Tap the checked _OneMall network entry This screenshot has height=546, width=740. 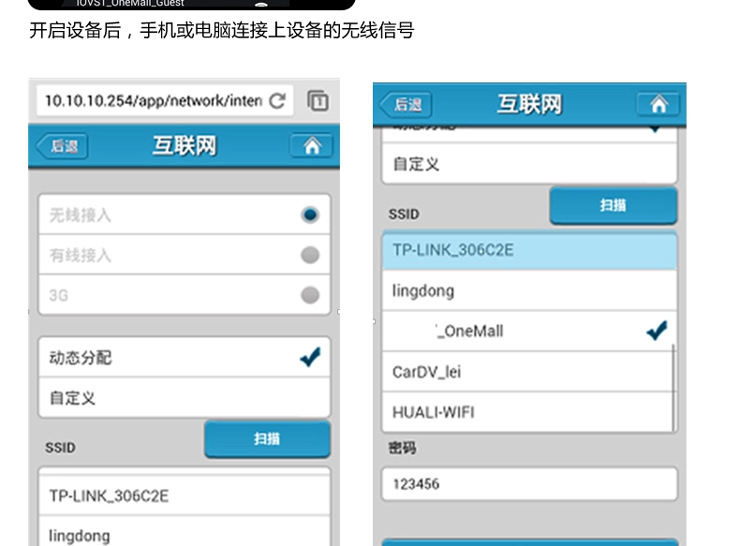pos(529,331)
